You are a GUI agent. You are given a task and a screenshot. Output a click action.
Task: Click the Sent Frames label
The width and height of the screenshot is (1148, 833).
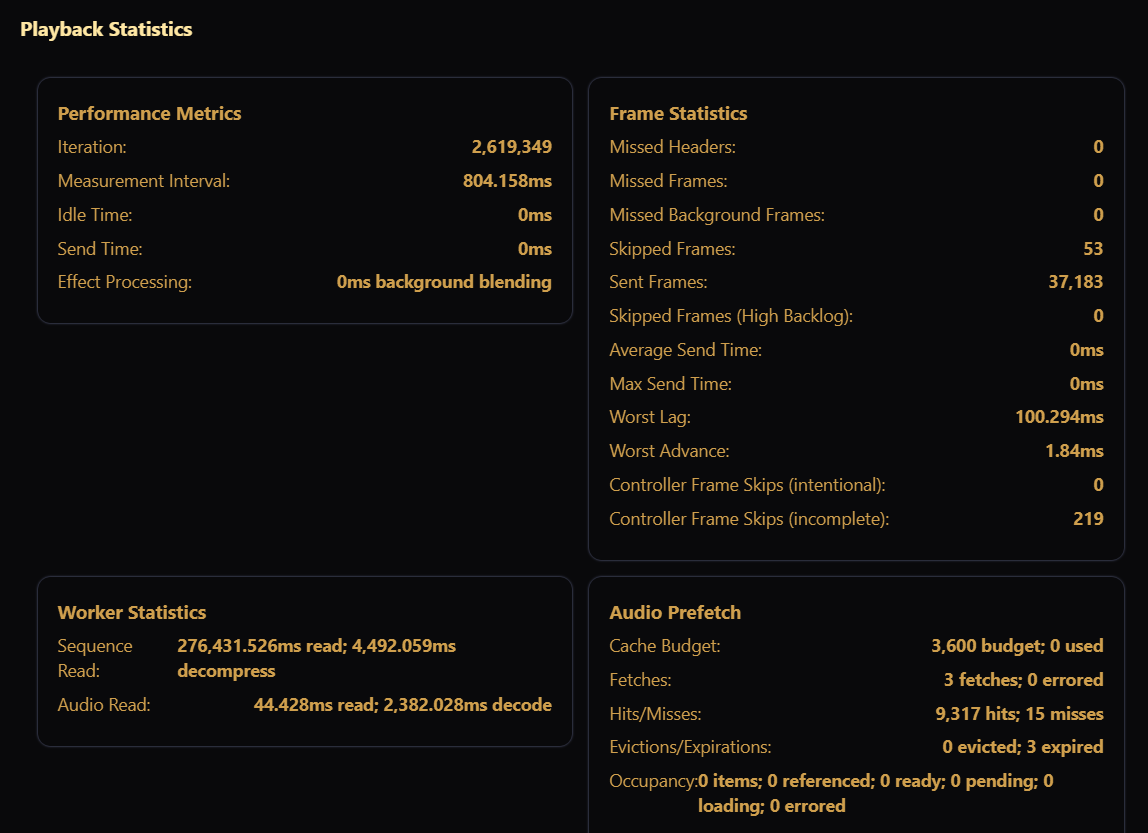click(x=658, y=282)
